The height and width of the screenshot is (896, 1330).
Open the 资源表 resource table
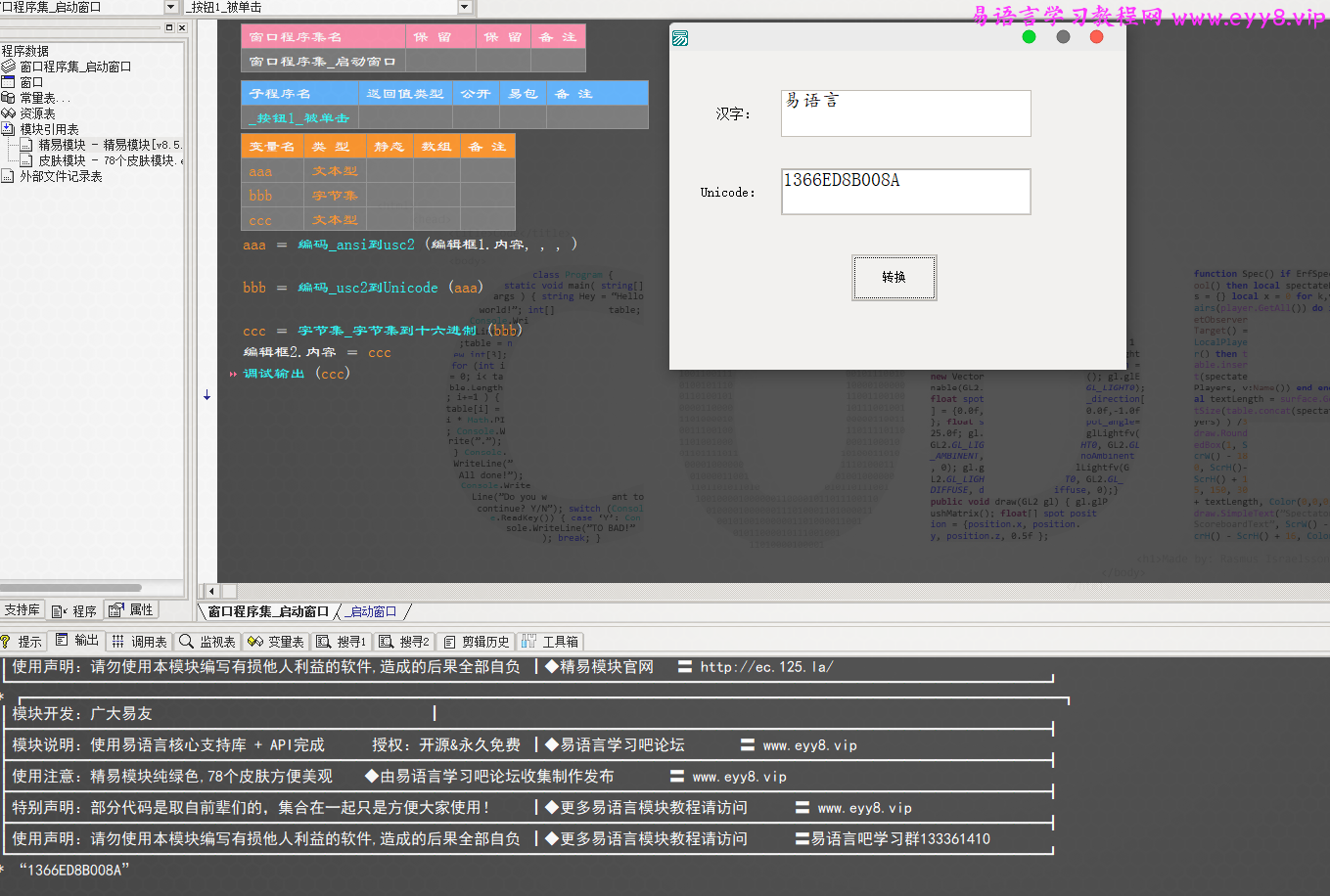tap(37, 113)
